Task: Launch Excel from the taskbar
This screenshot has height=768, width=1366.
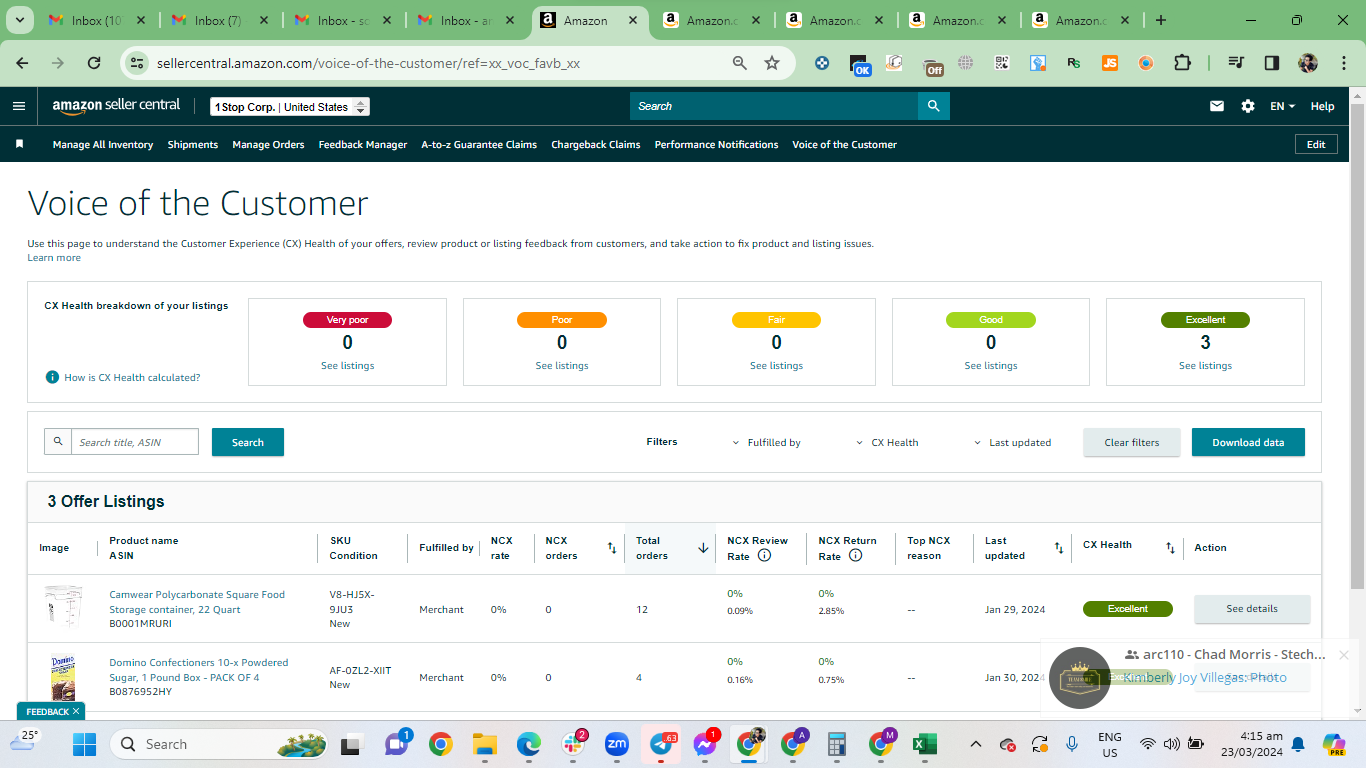Action: pos(925,744)
